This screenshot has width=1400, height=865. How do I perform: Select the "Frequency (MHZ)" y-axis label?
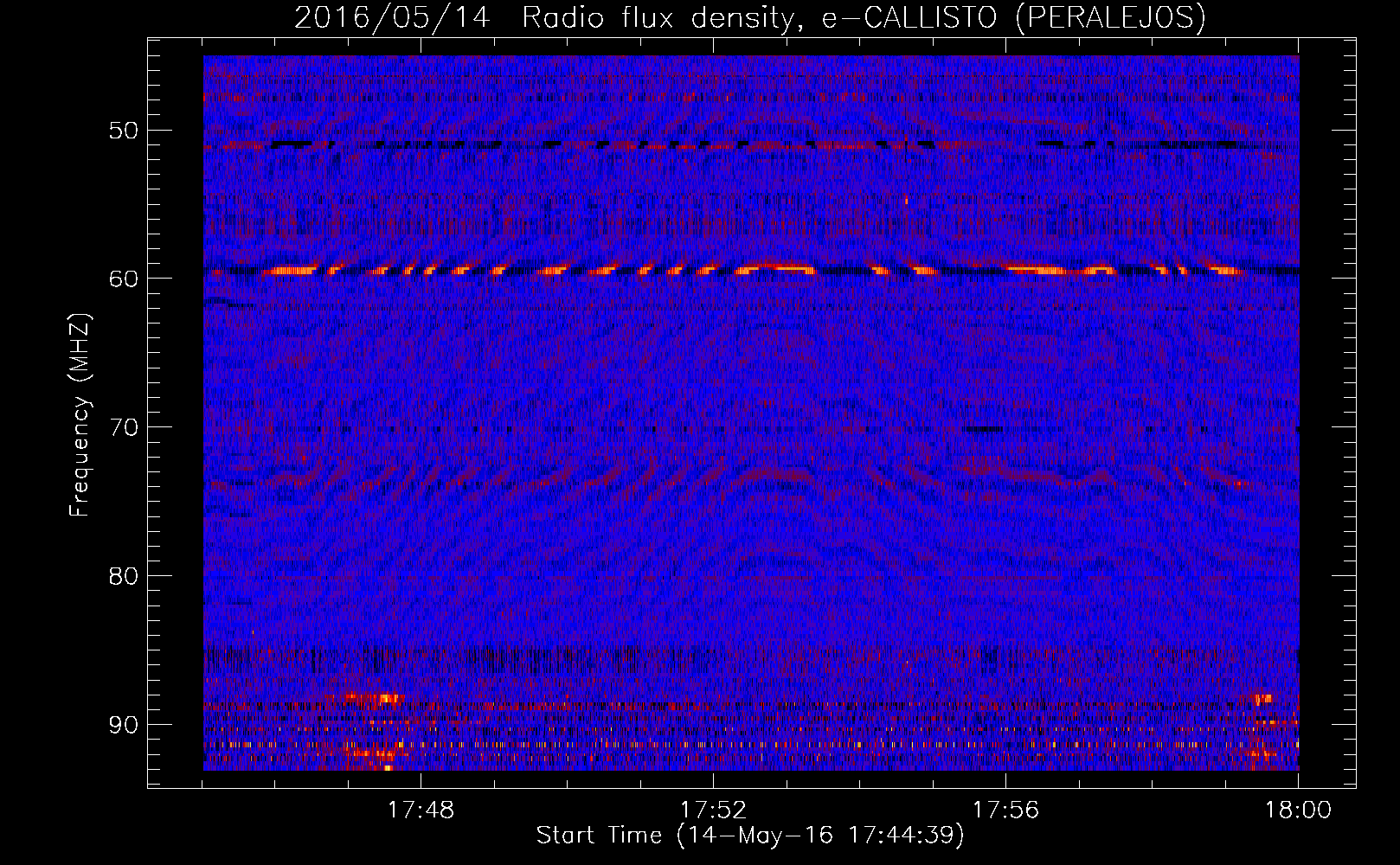(80, 413)
